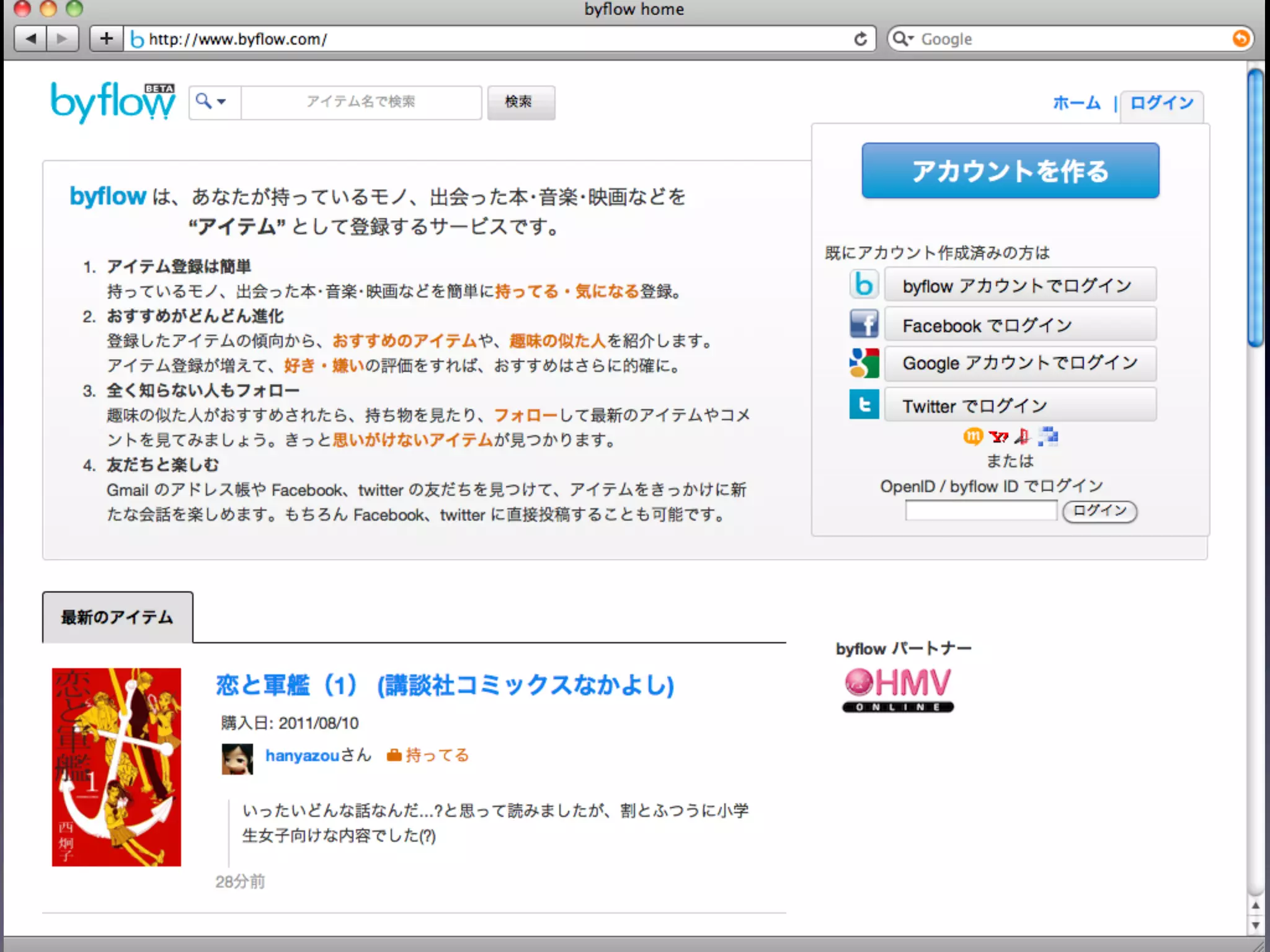This screenshot has height=952, width=1270.
Task: Click the byflow 'b' login icon
Action: (864, 284)
